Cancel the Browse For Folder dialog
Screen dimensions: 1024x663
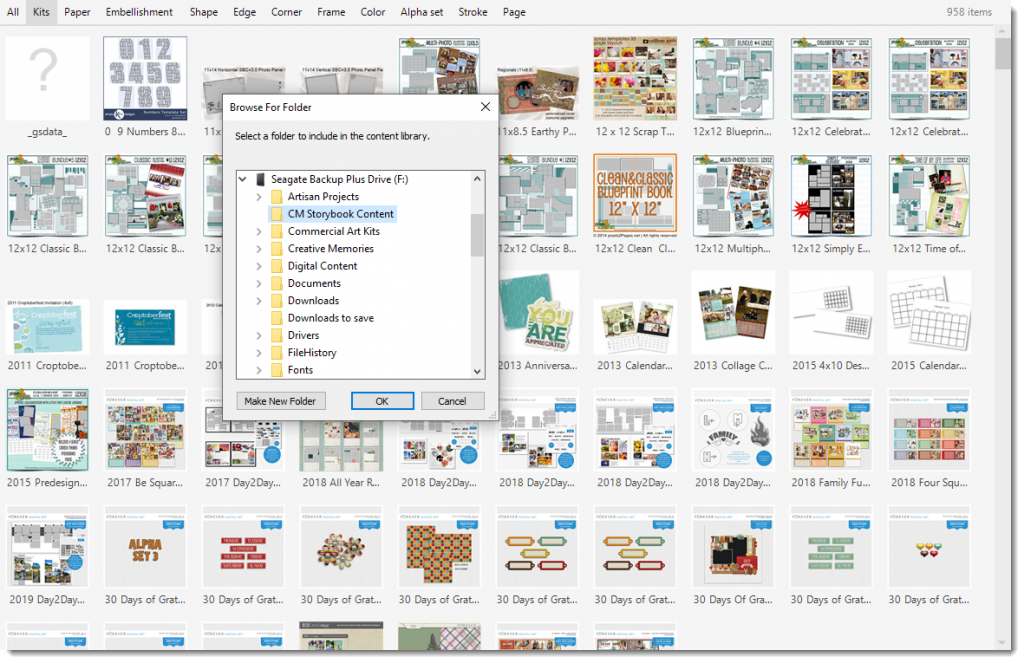tap(452, 401)
